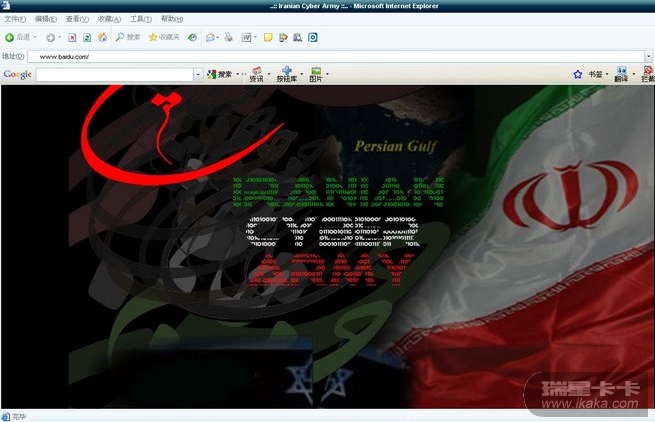Click the Address (地址) label
The height and width of the screenshot is (422, 655).
pos(13,56)
